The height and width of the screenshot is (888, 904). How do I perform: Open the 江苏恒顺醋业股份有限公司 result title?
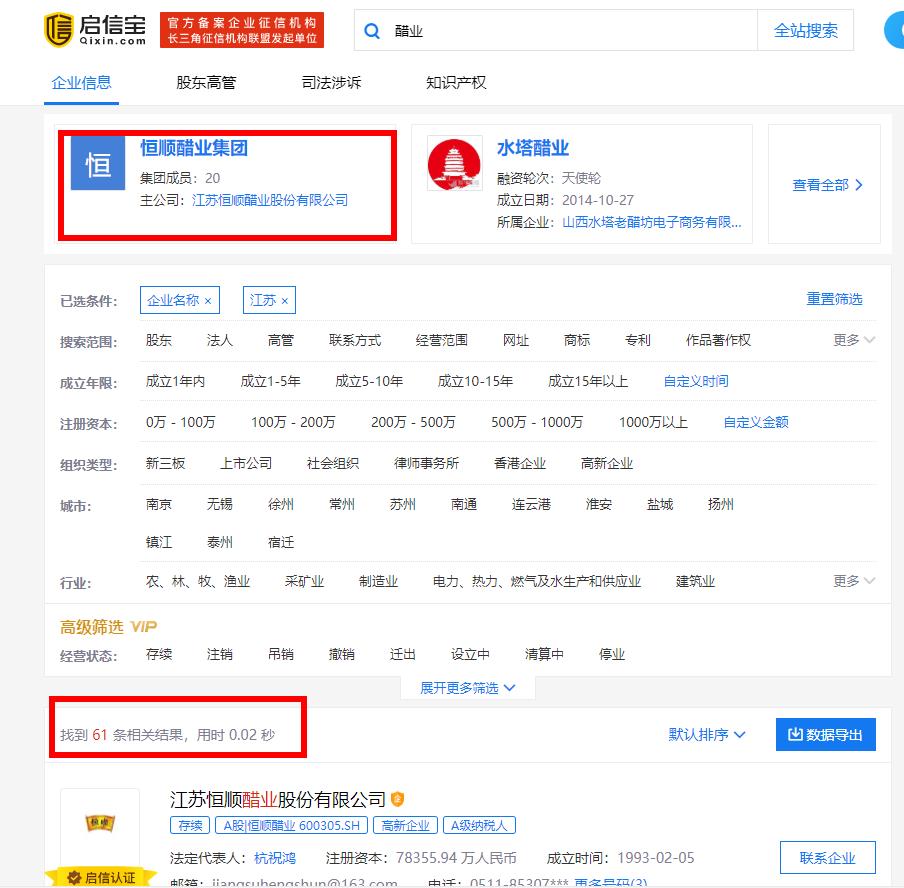pyautogui.click(x=277, y=799)
